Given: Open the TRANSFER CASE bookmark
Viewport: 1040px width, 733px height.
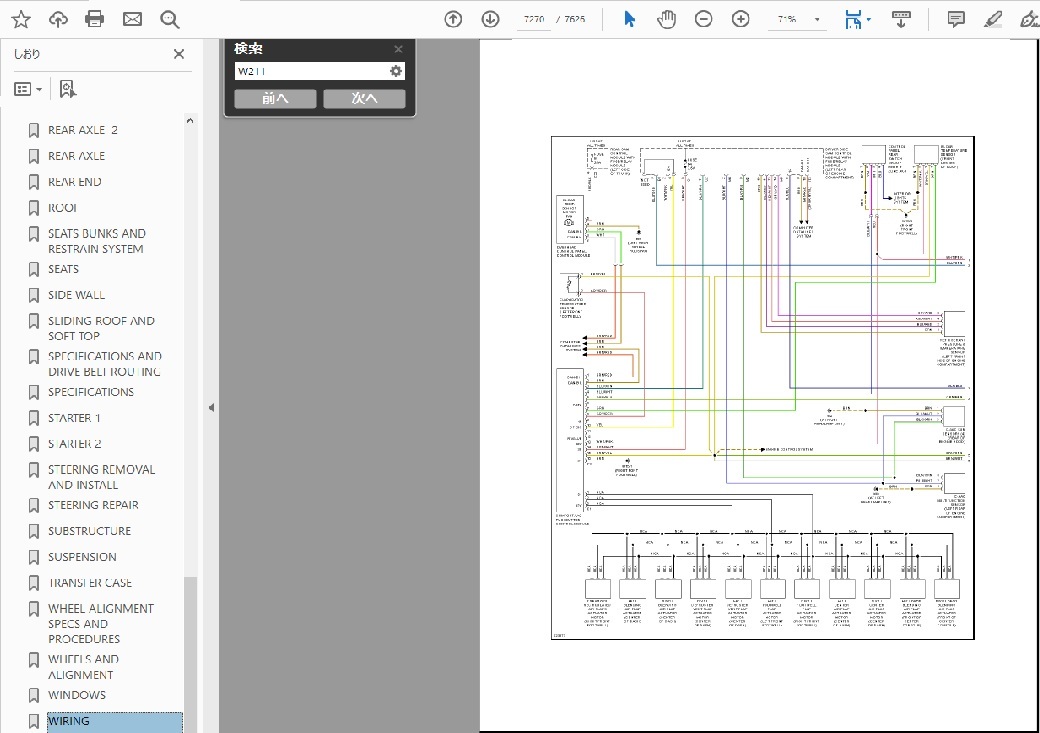Looking at the screenshot, I should 90,582.
